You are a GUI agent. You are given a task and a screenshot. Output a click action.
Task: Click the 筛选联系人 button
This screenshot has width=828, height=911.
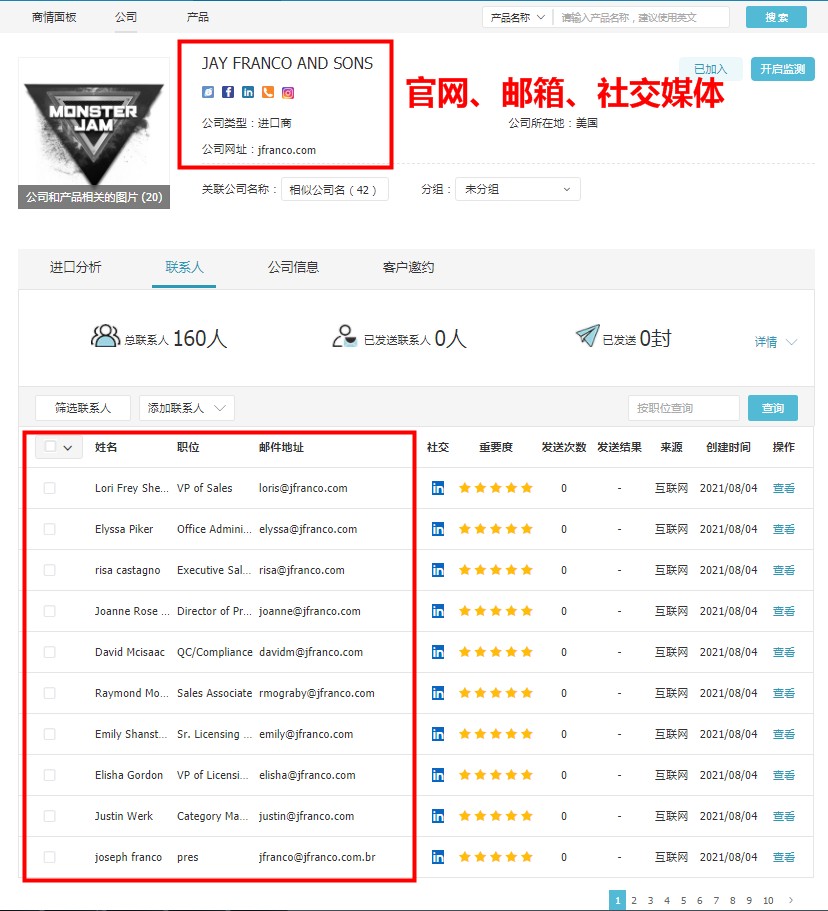(x=83, y=408)
